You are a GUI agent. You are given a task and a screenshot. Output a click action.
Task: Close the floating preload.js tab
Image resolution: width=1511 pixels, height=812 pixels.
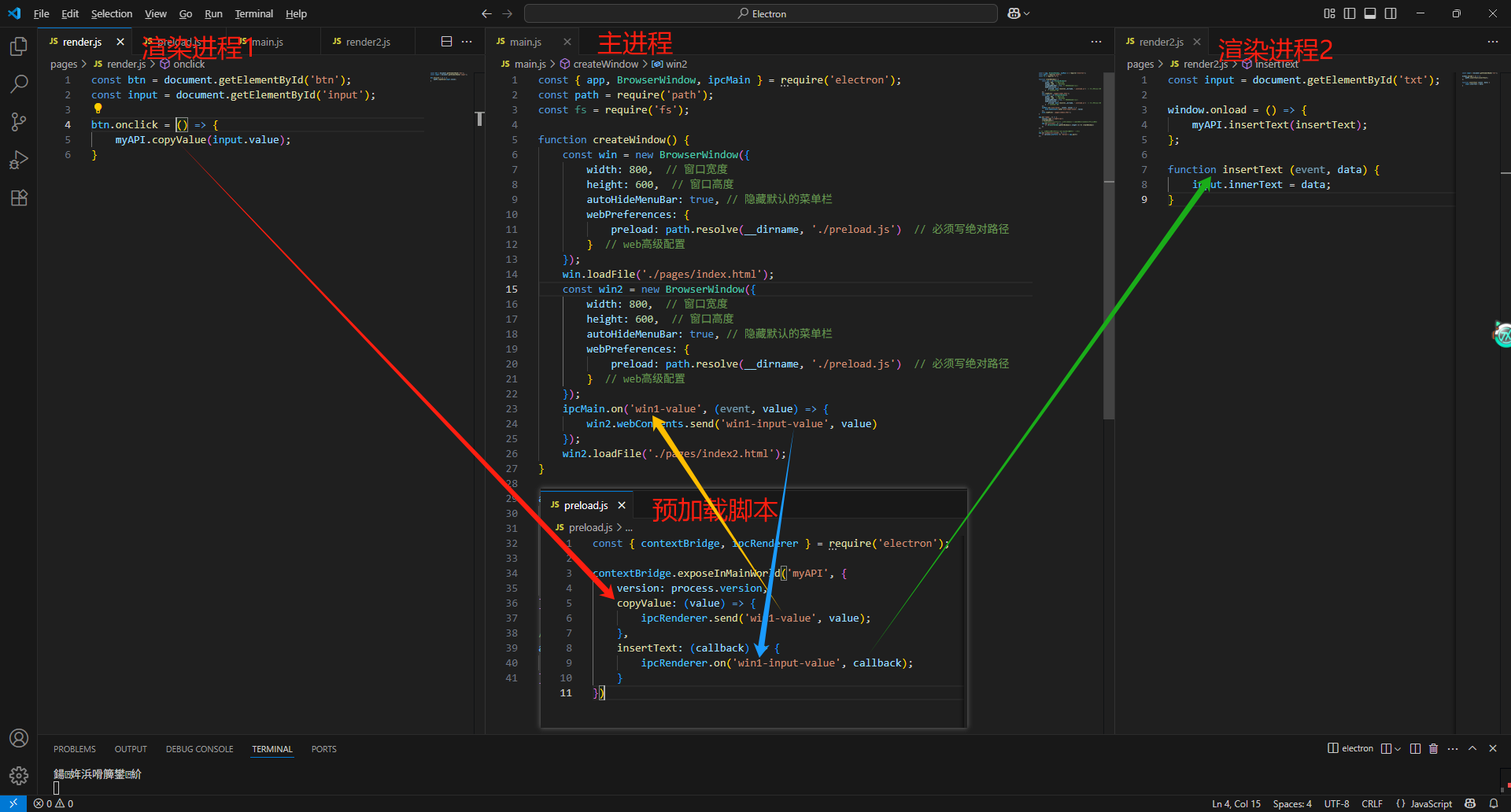(622, 505)
